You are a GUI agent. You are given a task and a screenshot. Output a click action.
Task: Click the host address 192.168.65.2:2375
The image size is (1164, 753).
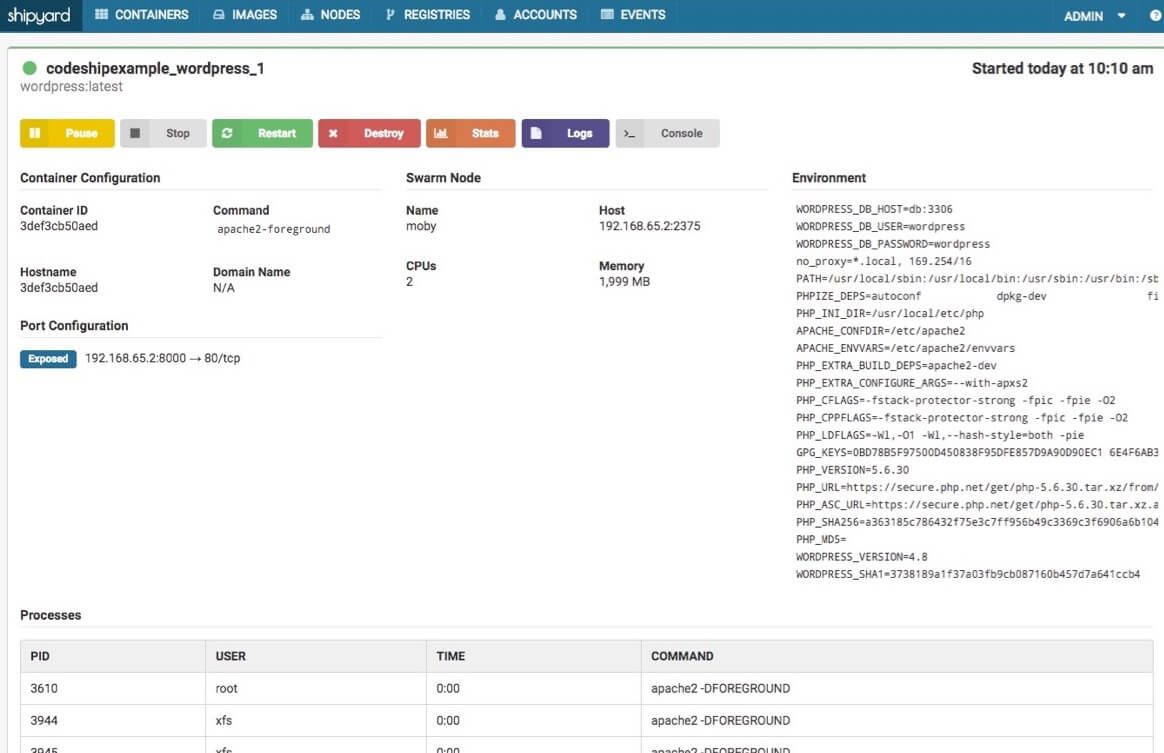(650, 226)
